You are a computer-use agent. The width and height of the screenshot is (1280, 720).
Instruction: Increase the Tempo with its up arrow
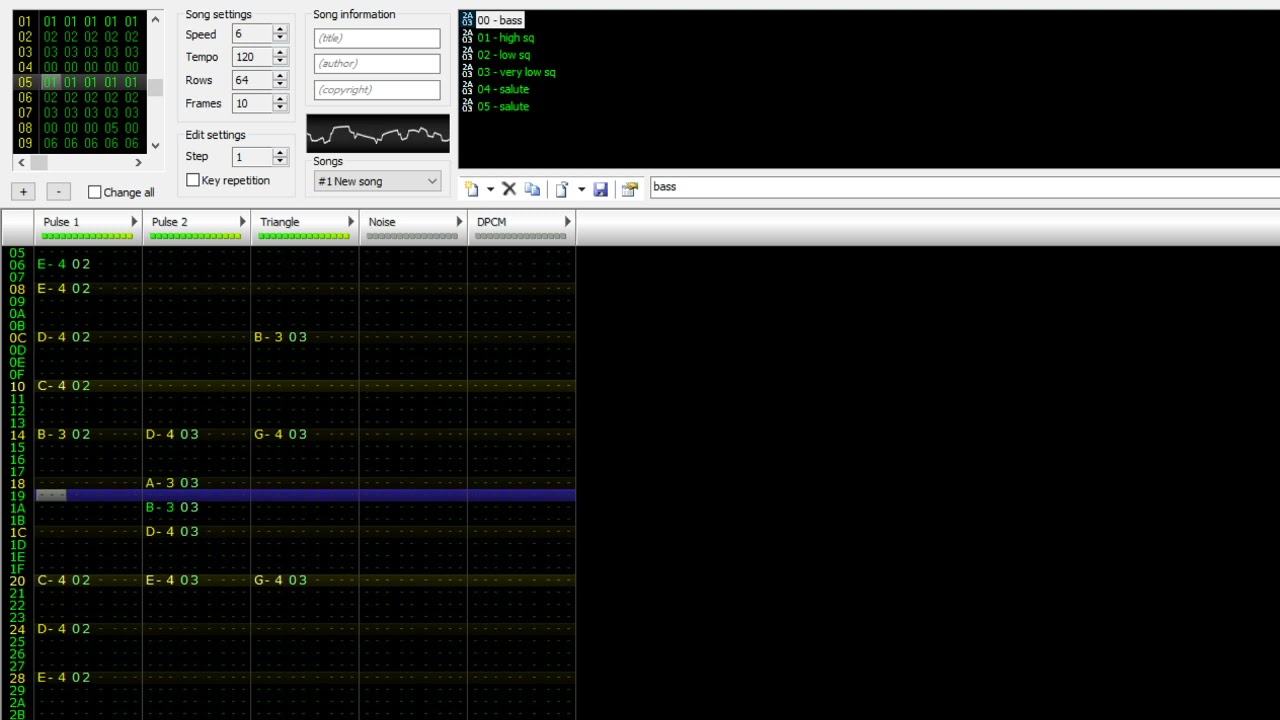[280, 52]
